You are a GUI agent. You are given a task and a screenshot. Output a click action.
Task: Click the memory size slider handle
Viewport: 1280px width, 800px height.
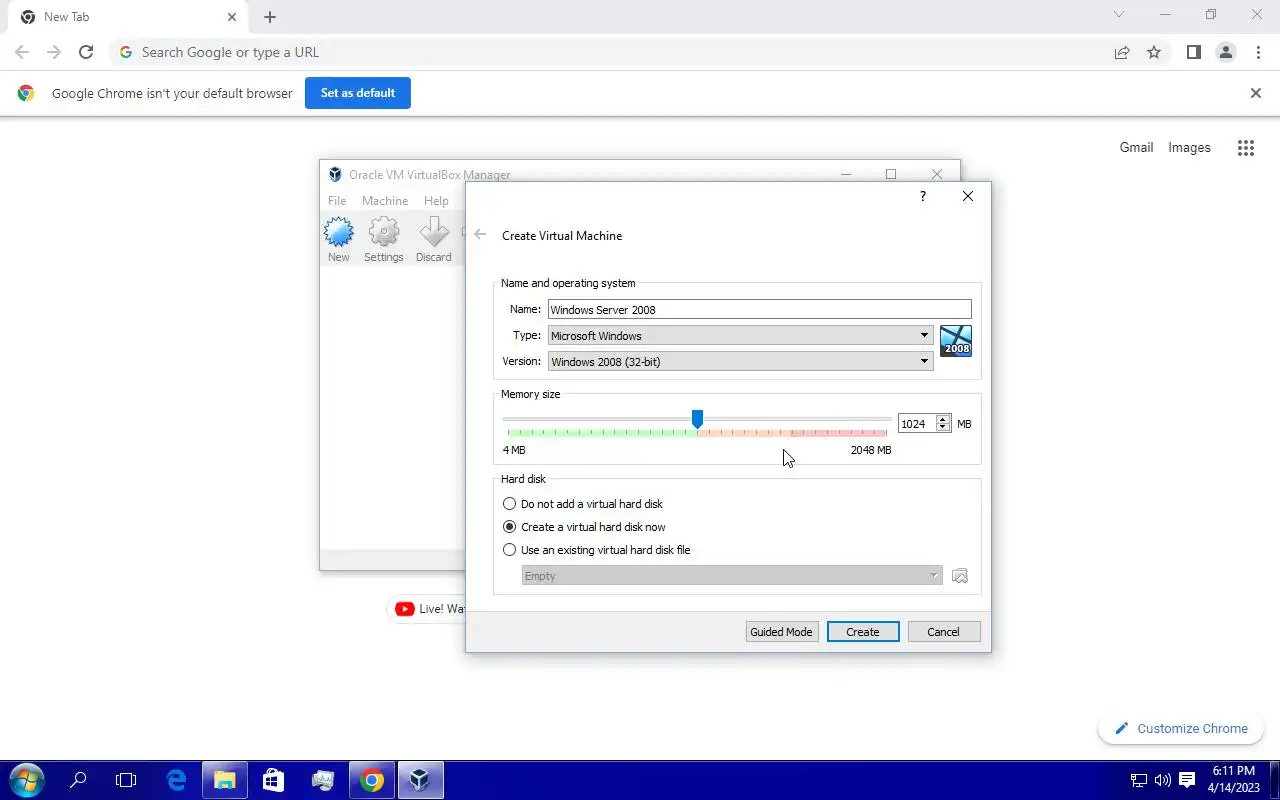click(697, 419)
